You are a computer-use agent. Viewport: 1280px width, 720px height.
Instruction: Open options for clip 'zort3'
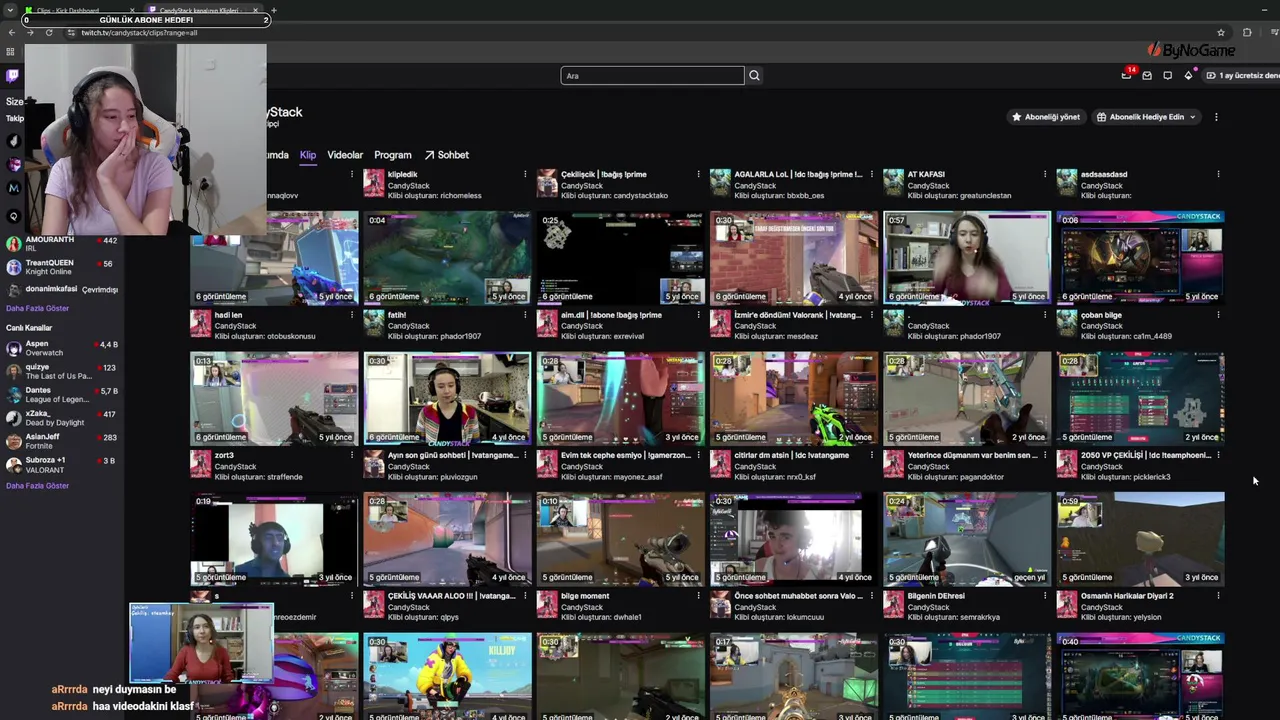coord(352,455)
